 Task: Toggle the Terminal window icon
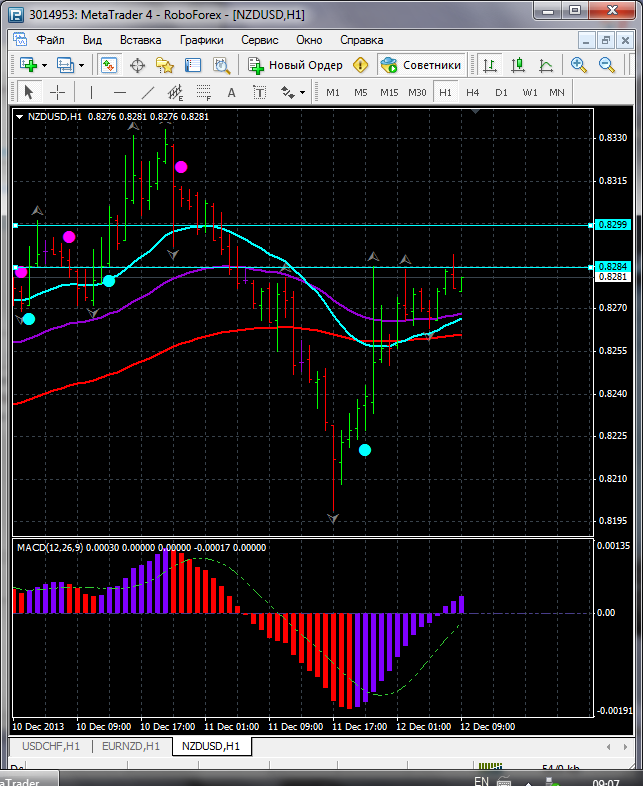click(x=193, y=65)
